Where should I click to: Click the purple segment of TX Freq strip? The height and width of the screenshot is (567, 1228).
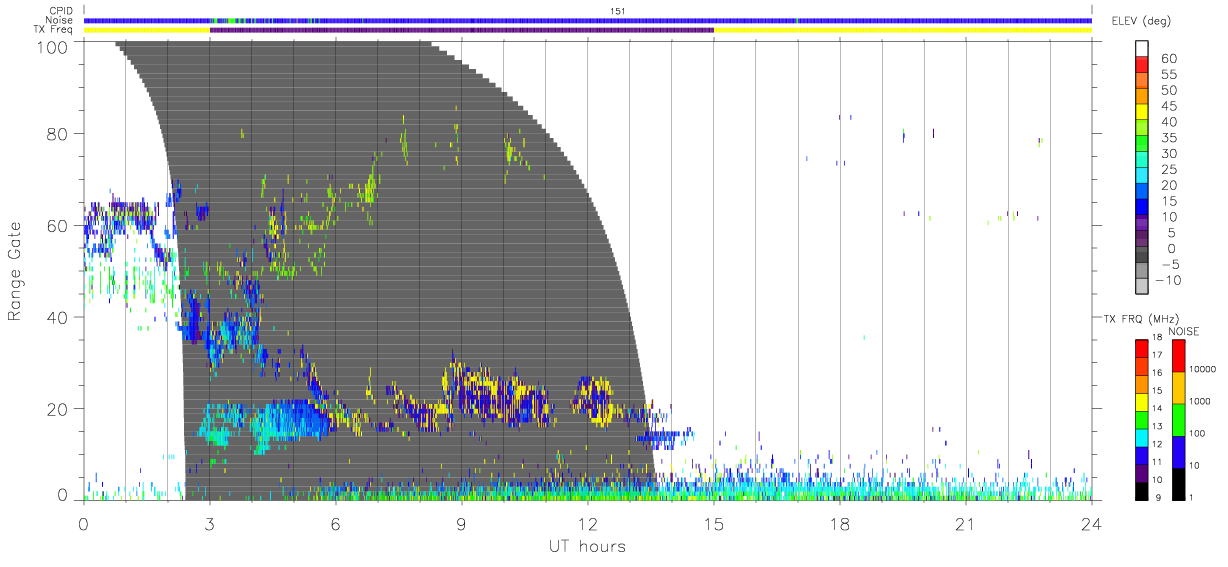(461, 30)
